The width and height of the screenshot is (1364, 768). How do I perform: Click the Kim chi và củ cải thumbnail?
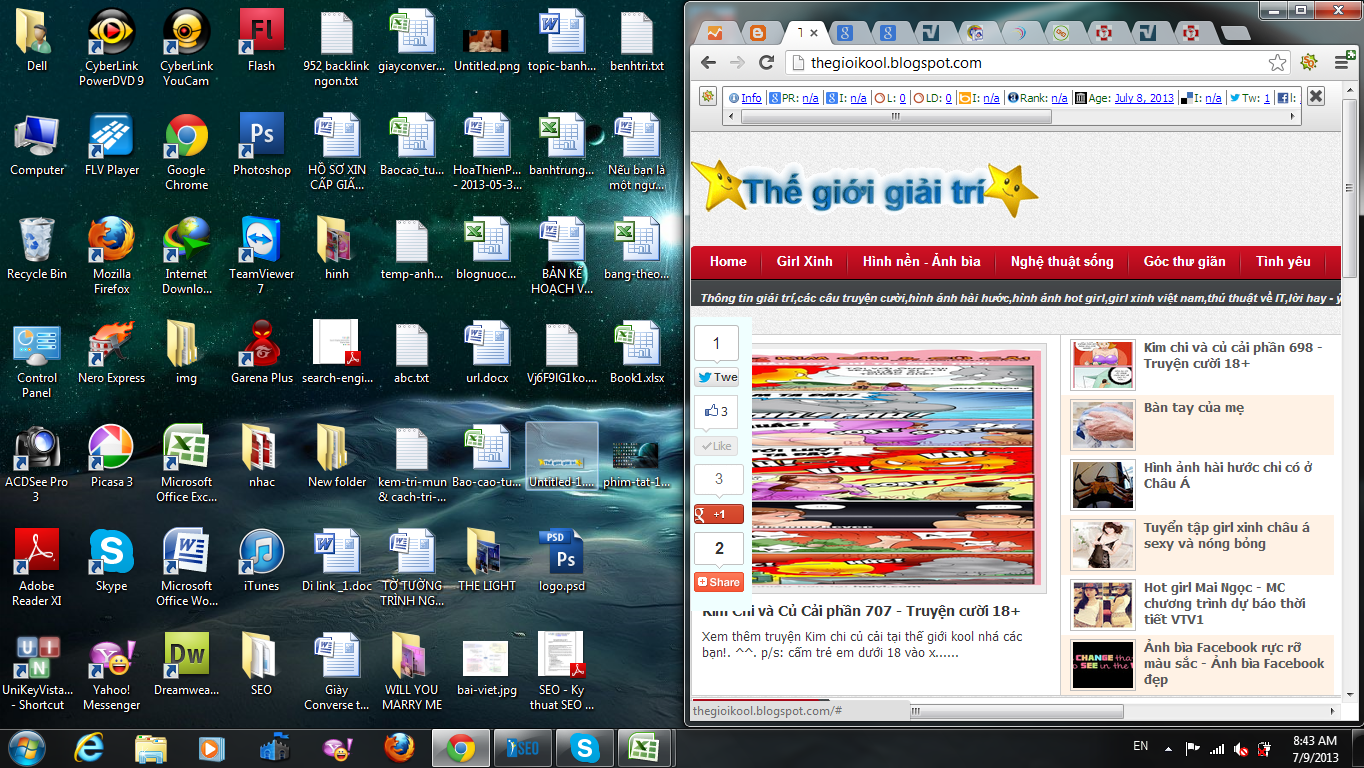(1101, 365)
